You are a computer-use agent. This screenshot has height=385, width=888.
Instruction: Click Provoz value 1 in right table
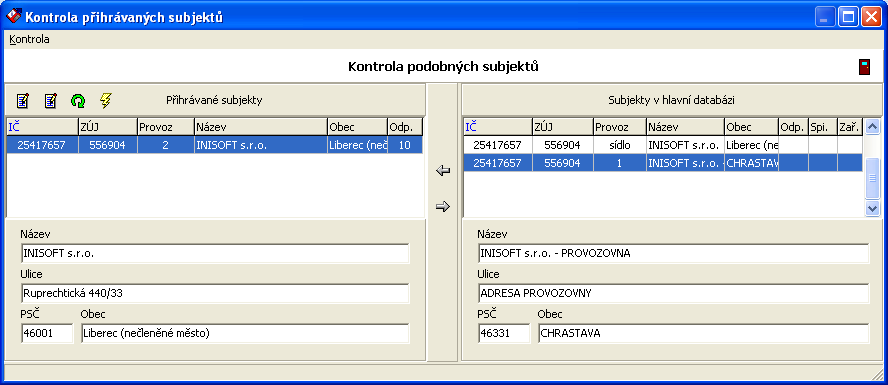click(620, 164)
